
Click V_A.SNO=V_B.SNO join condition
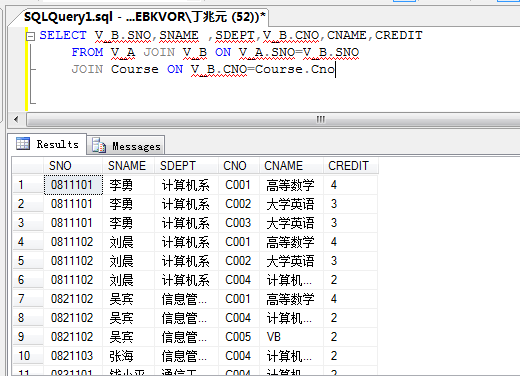tap(299, 52)
